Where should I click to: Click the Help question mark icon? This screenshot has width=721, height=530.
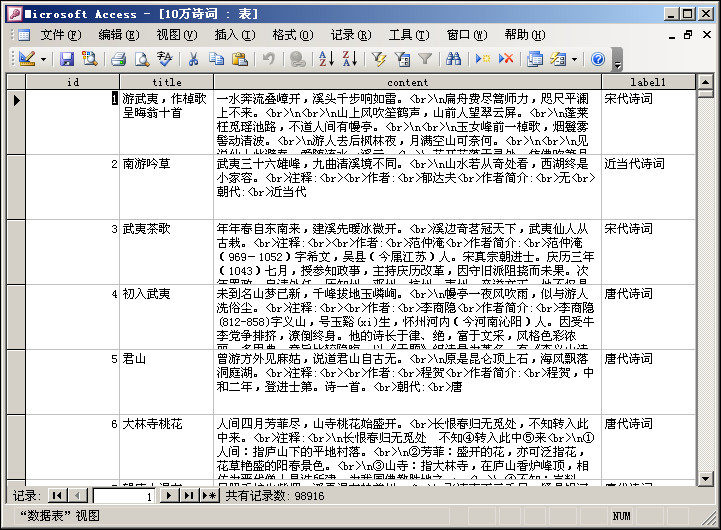point(598,59)
